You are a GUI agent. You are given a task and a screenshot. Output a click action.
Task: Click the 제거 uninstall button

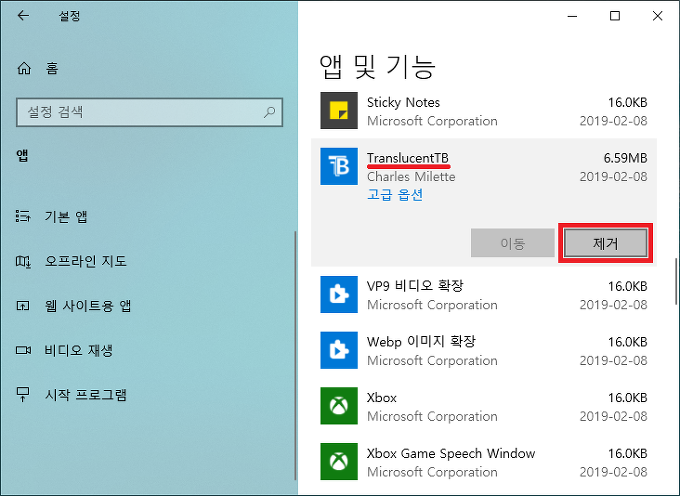tap(605, 243)
